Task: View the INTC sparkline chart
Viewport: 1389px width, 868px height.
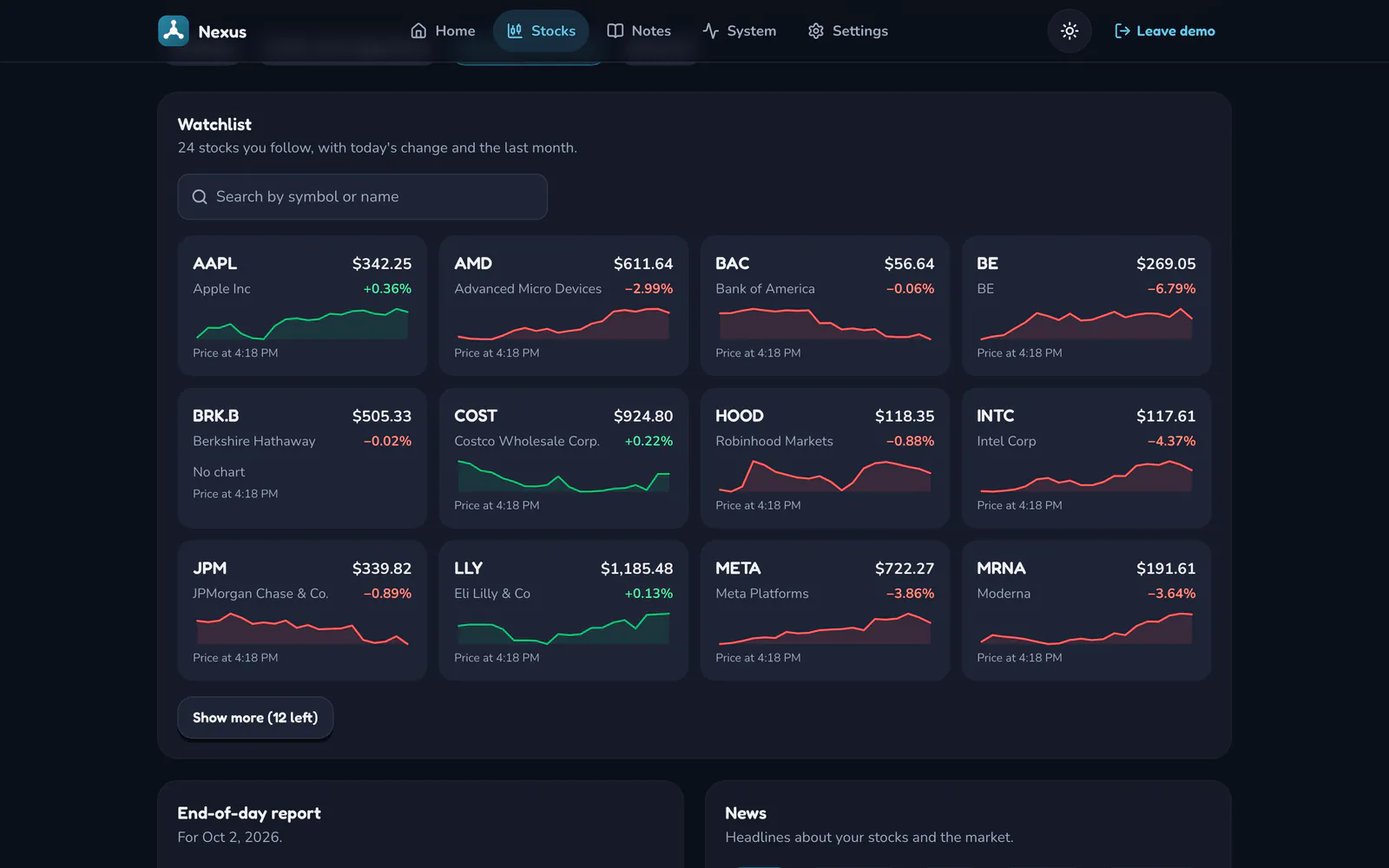Action: 1085,475
